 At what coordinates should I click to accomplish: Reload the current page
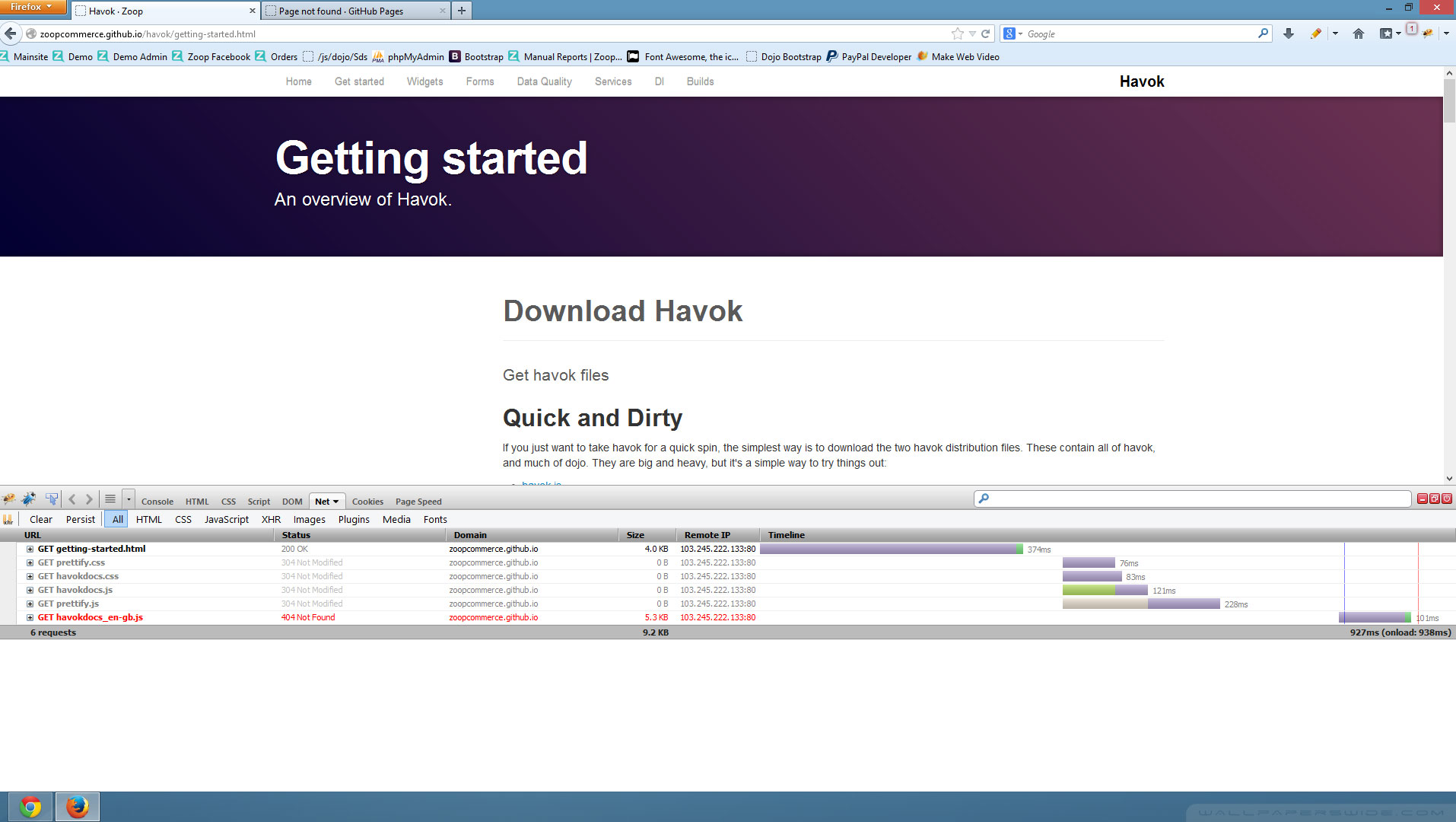pos(986,33)
